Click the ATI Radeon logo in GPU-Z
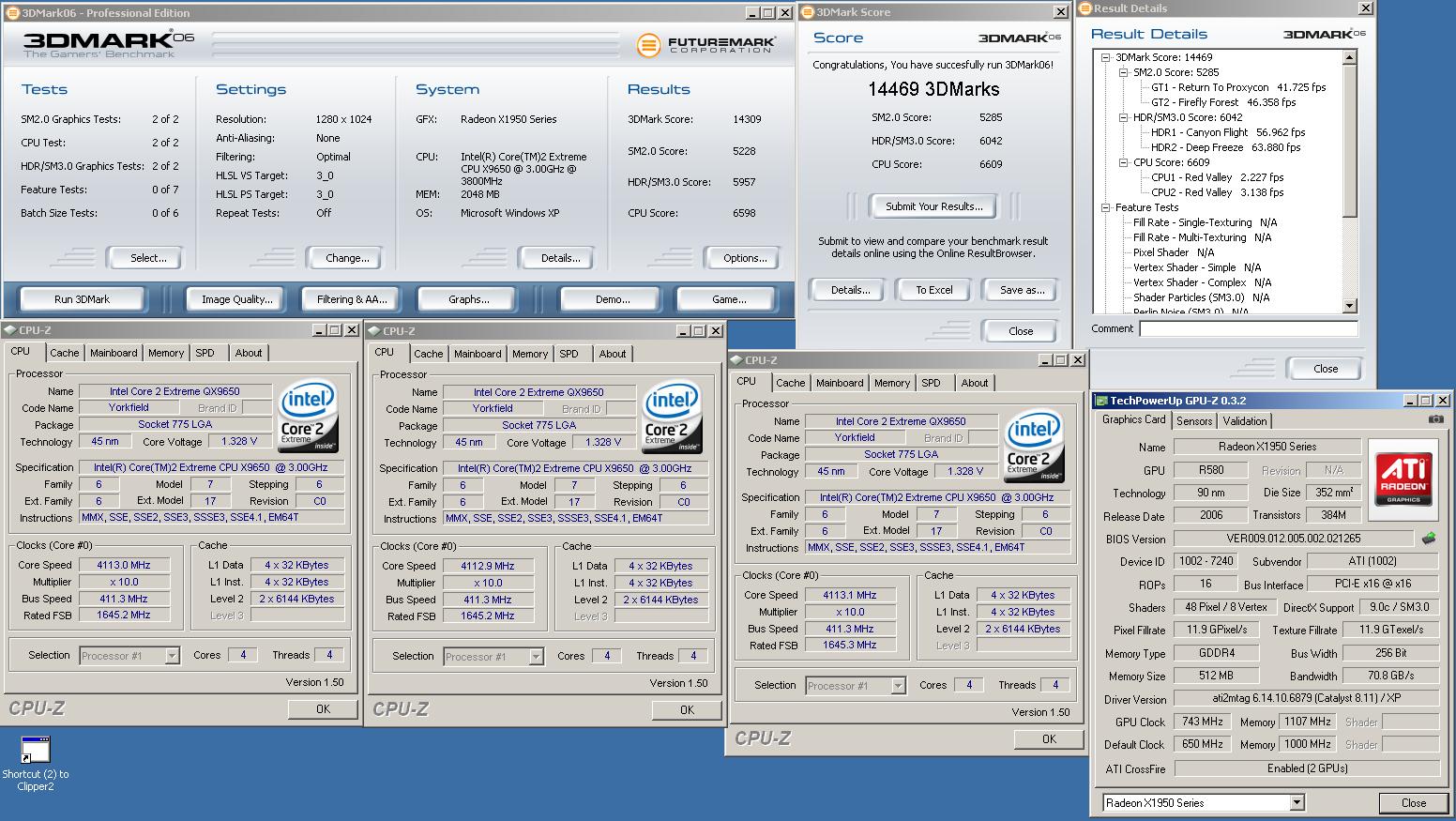The height and width of the screenshot is (821, 1456). click(x=1403, y=479)
